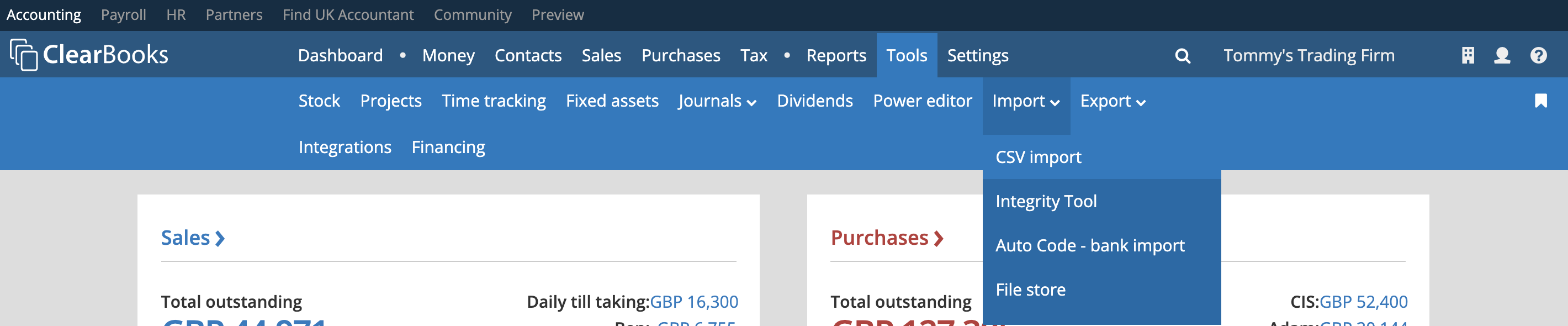Open the Reports section
Screen dimensions: 1568x326
pyautogui.click(x=836, y=55)
